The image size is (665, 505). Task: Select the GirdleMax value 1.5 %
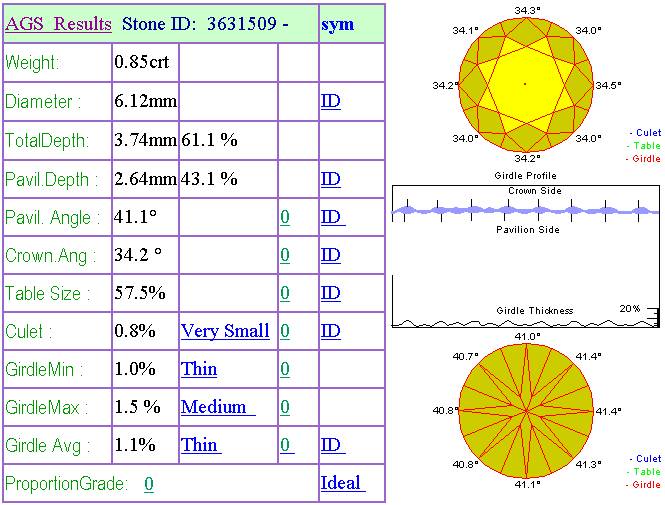tap(137, 407)
